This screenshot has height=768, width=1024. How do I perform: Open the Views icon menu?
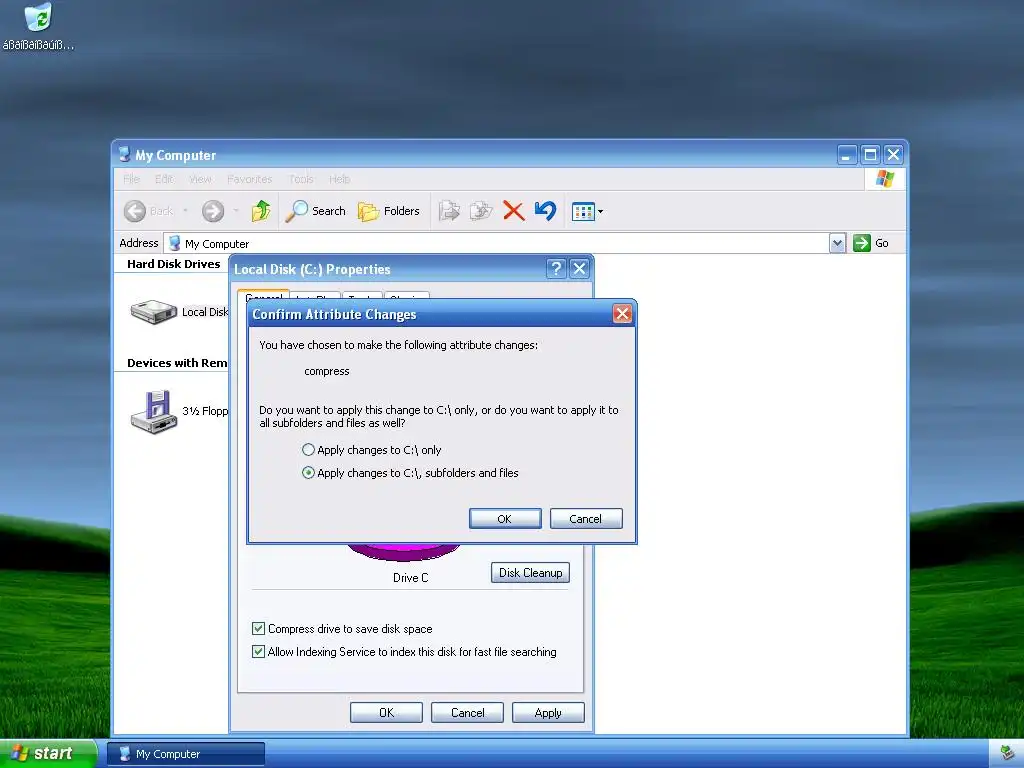(587, 211)
